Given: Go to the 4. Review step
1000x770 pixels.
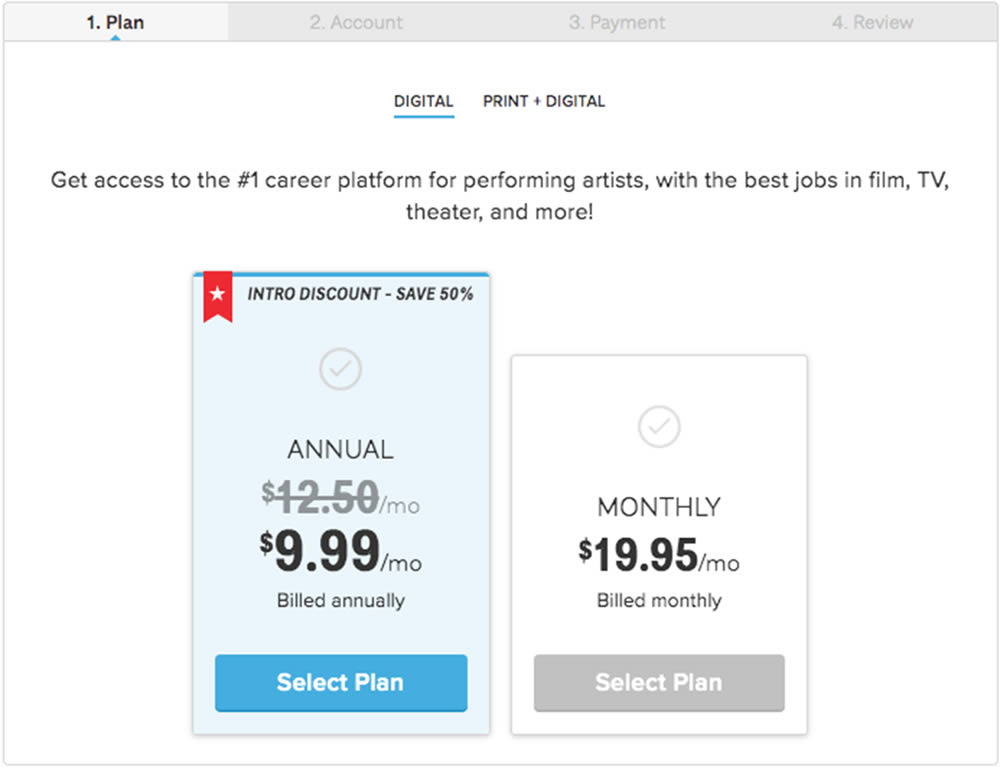Looking at the screenshot, I should click(x=872, y=22).
